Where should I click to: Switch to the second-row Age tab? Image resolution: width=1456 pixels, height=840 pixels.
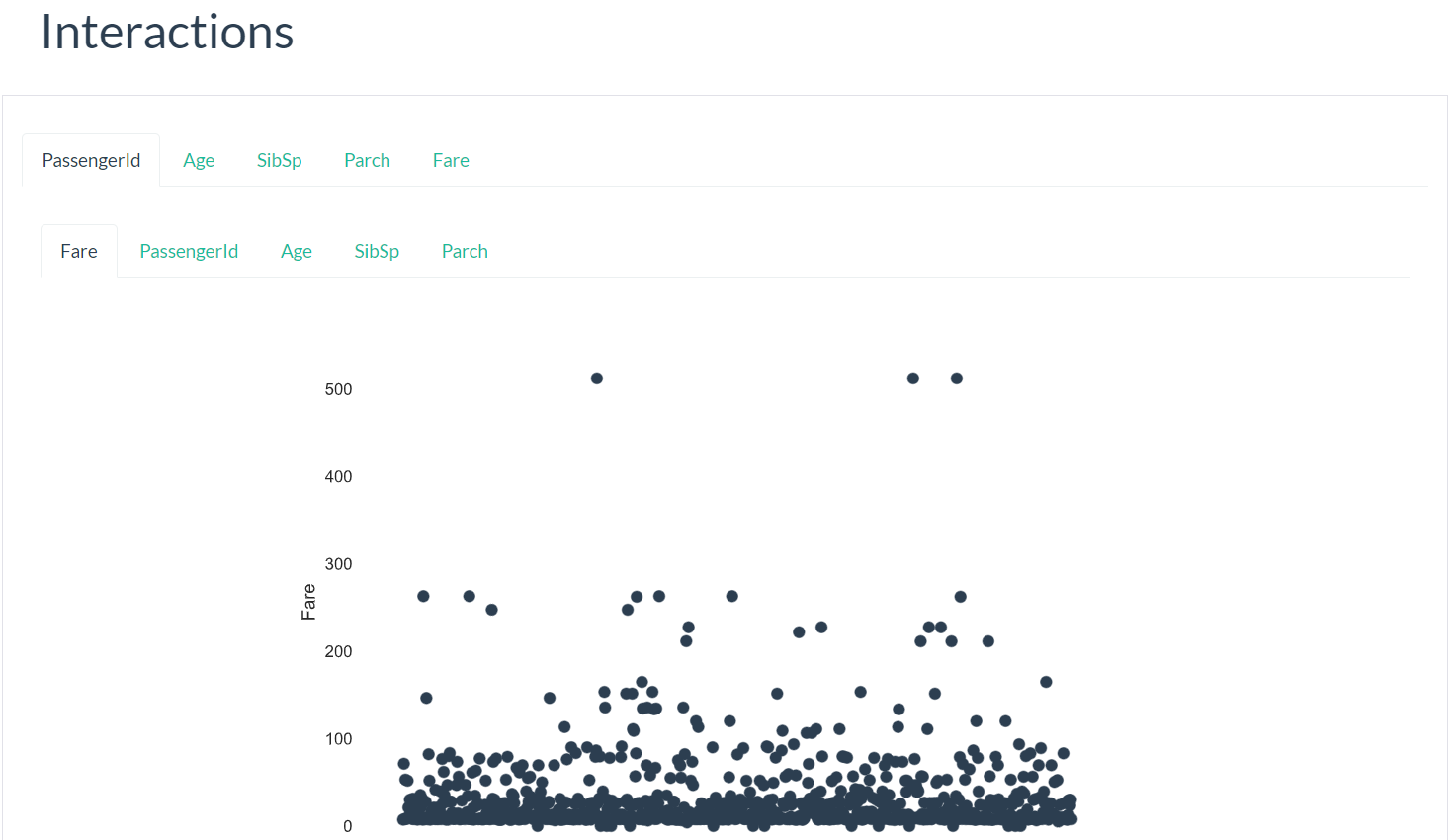point(297,251)
